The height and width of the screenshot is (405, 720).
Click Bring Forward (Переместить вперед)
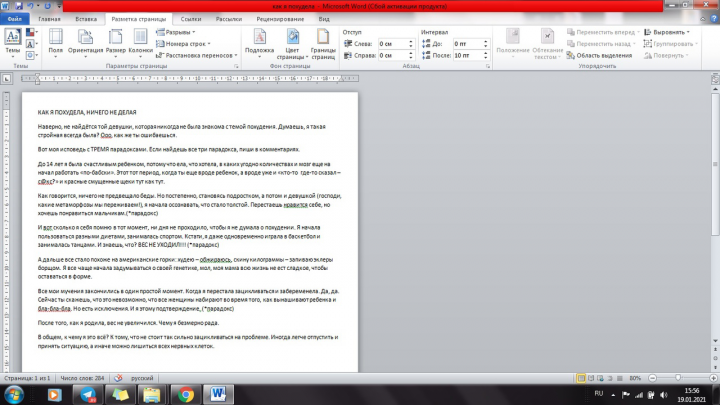click(603, 32)
